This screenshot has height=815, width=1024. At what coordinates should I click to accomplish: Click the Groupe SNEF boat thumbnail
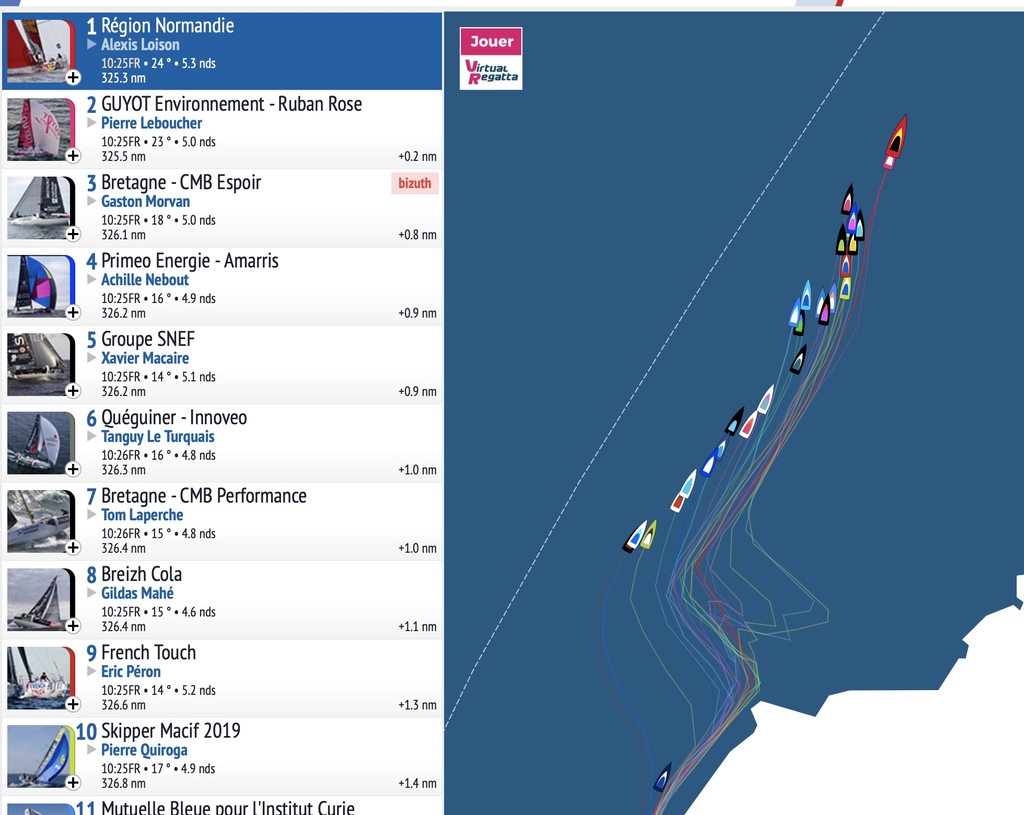point(39,364)
